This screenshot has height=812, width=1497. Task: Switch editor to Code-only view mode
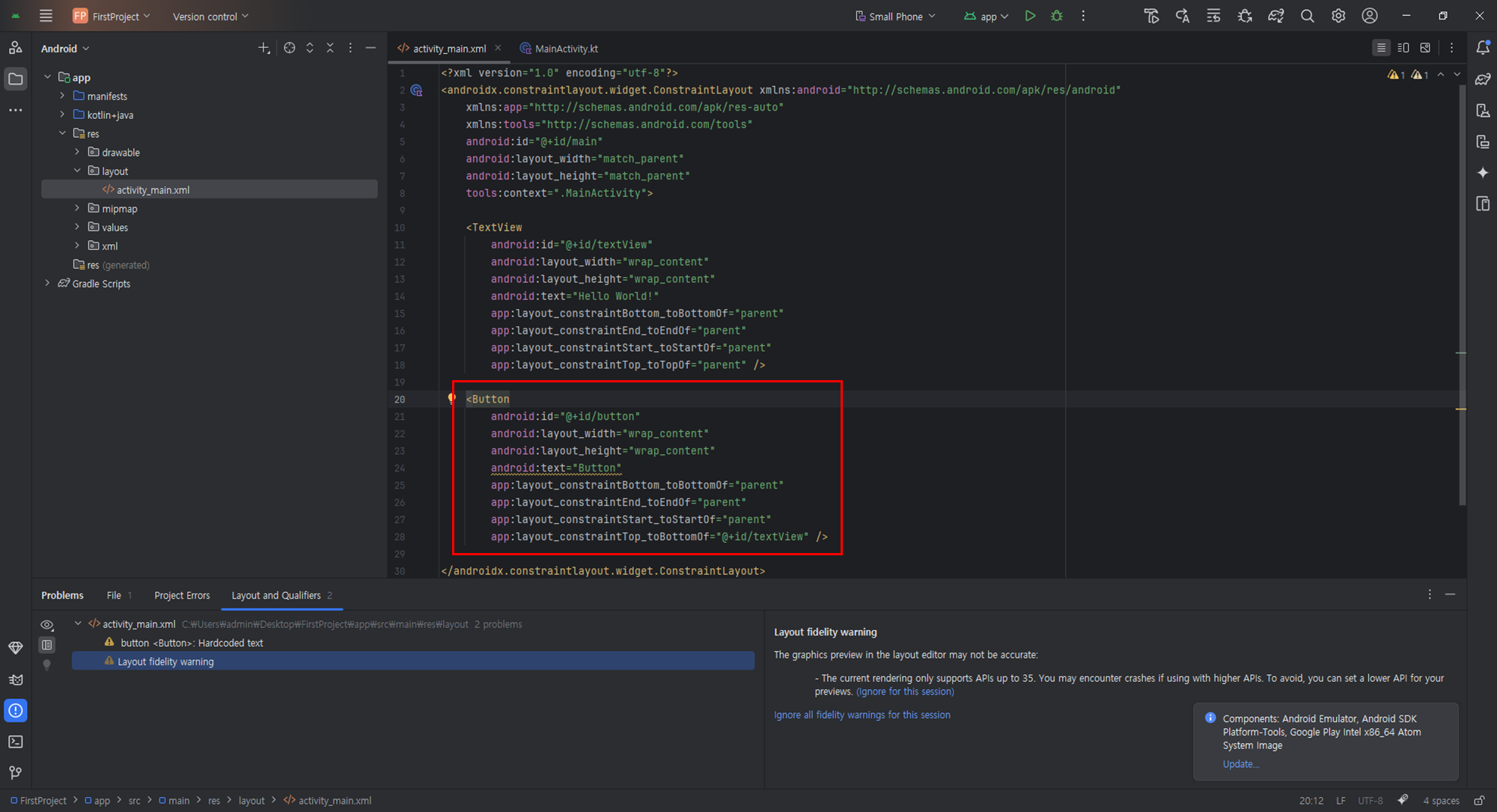pyautogui.click(x=1381, y=48)
